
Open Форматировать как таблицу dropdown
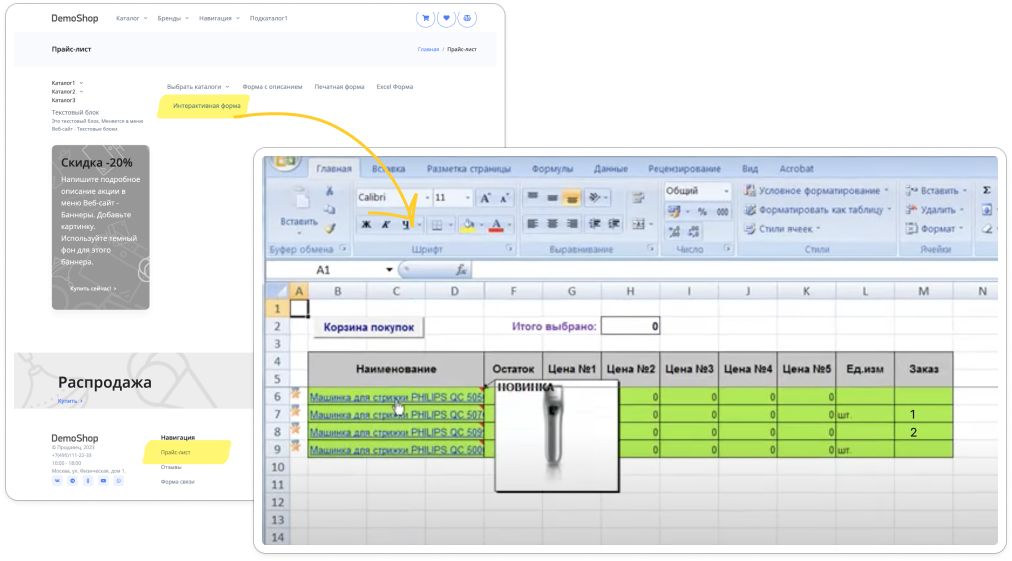click(x=818, y=210)
